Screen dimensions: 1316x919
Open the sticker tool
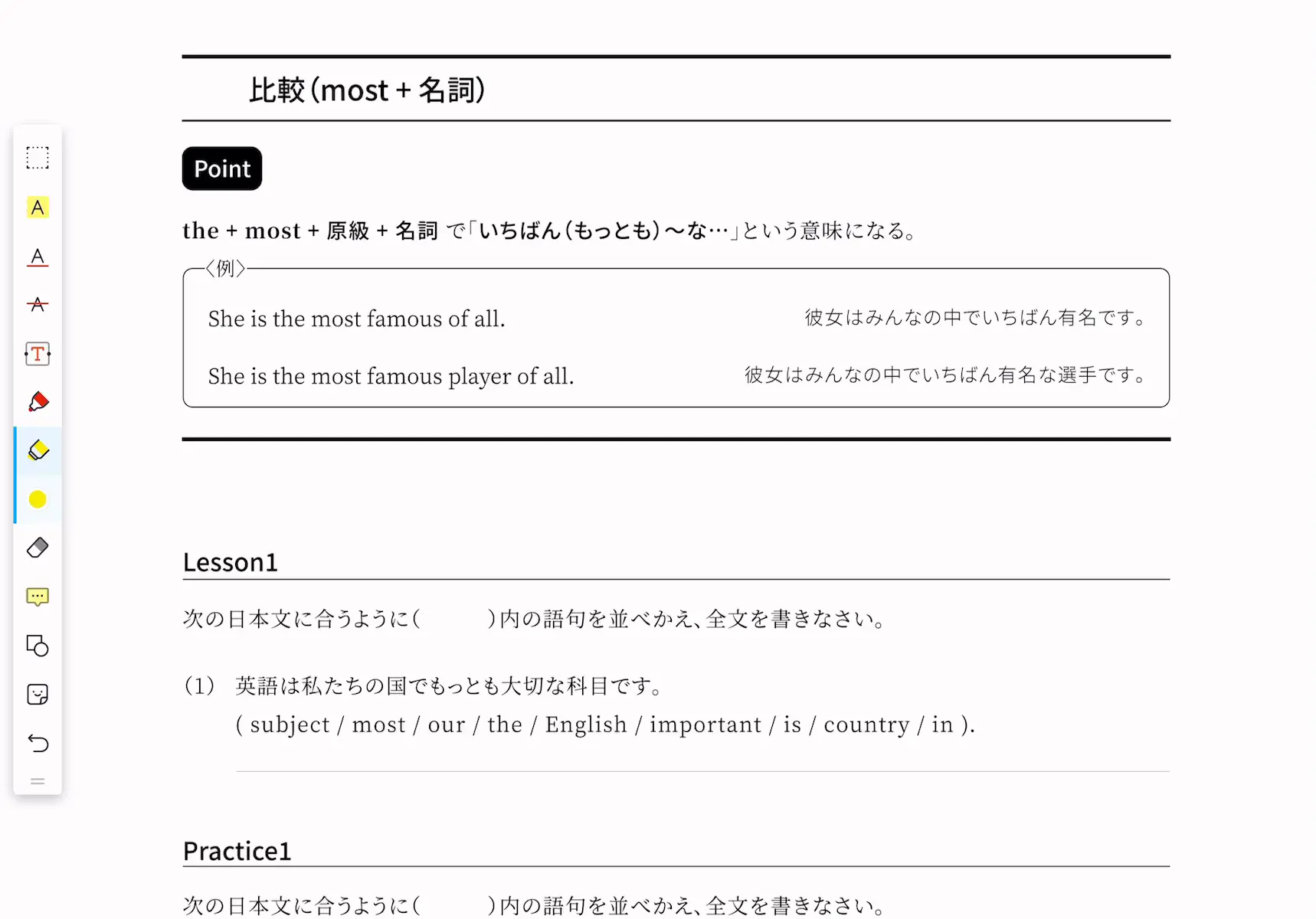pyautogui.click(x=38, y=695)
